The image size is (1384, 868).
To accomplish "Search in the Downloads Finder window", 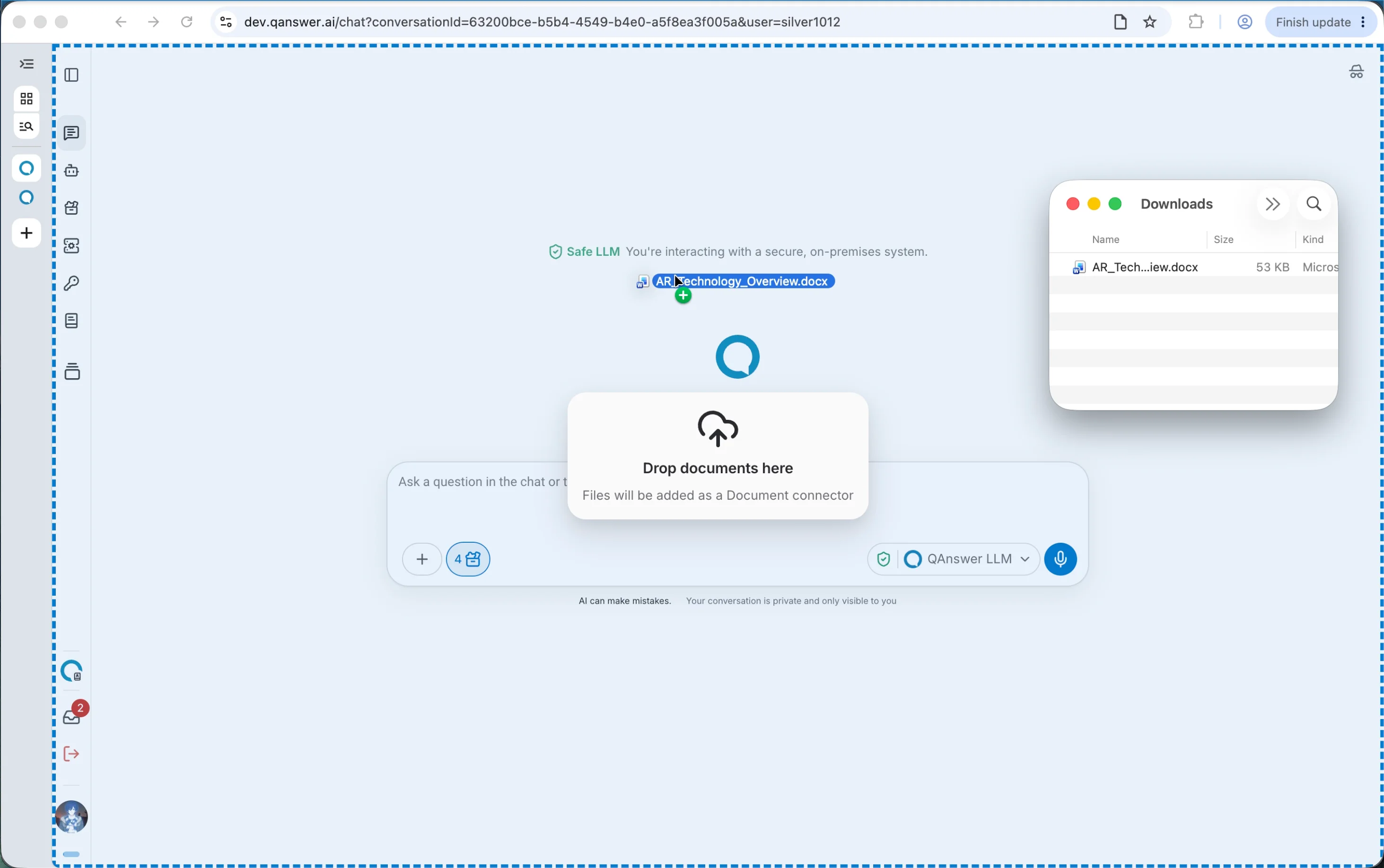I will [1314, 204].
